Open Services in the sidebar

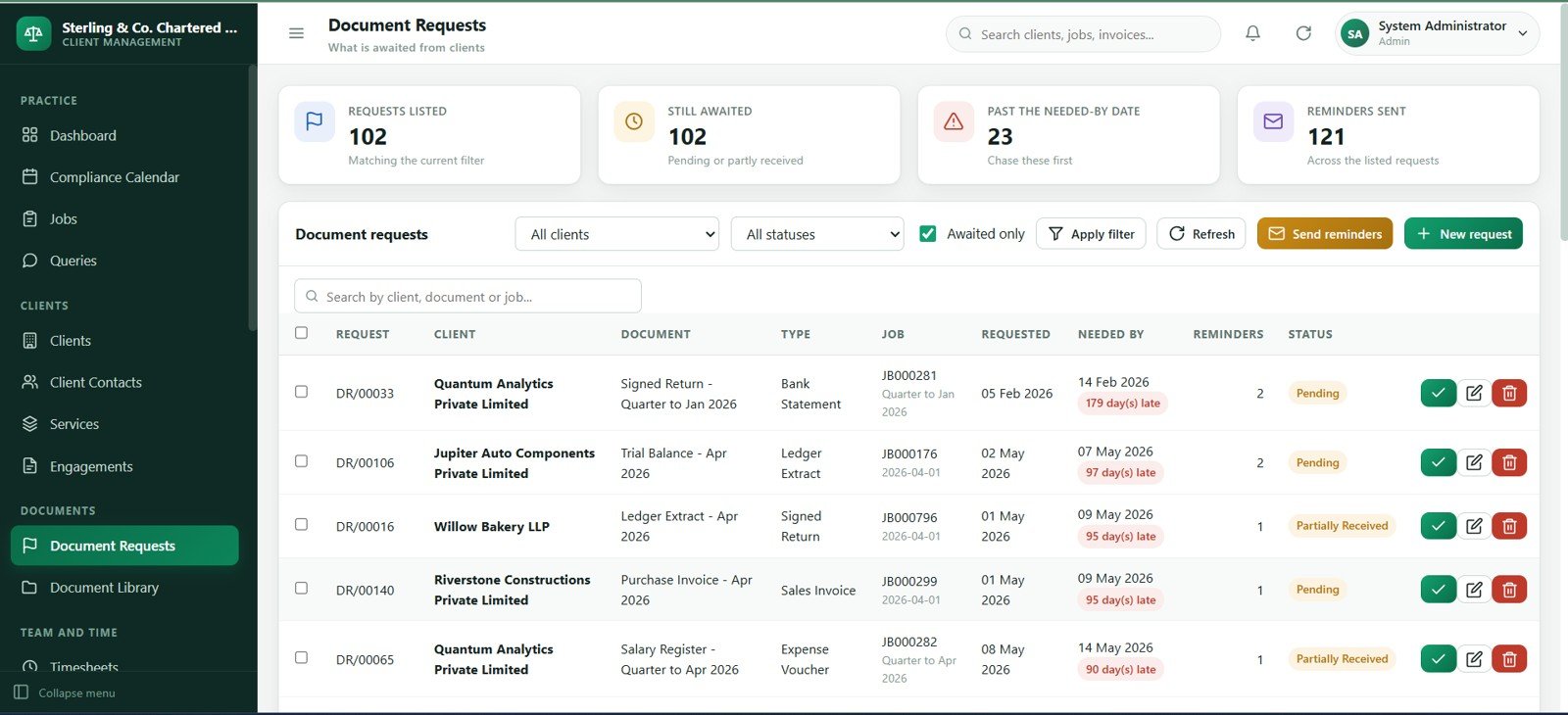tap(124, 424)
